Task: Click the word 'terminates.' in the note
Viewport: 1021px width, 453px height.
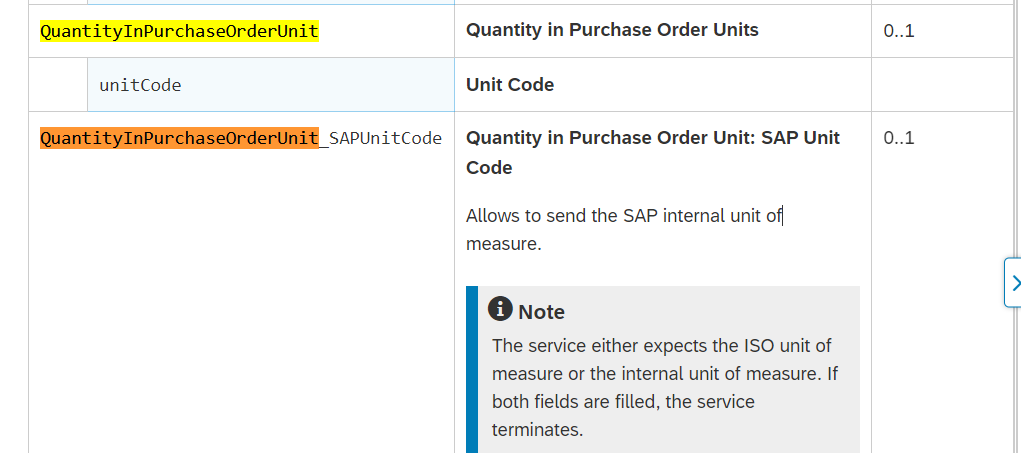Action: coord(537,430)
